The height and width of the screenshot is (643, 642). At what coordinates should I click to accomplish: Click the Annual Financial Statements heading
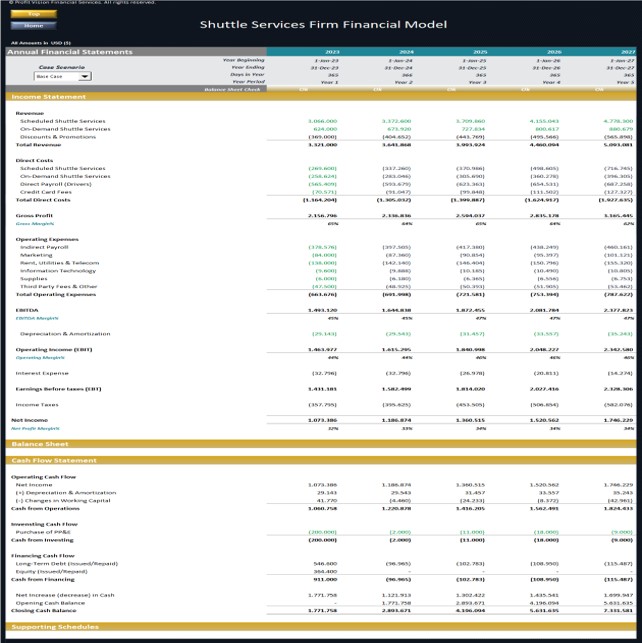tap(70, 52)
